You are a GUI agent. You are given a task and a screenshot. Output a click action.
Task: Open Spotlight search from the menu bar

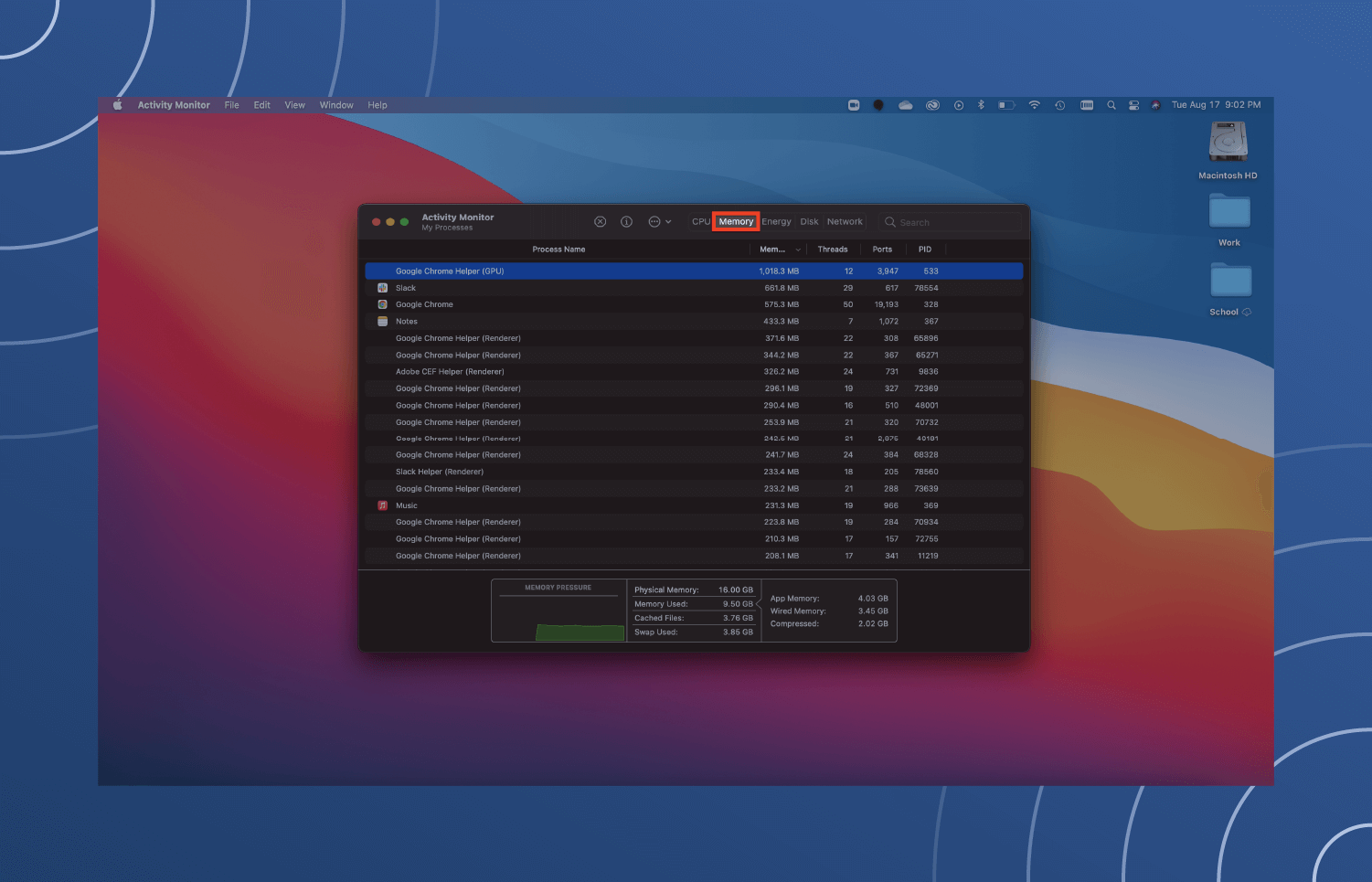tap(1111, 104)
